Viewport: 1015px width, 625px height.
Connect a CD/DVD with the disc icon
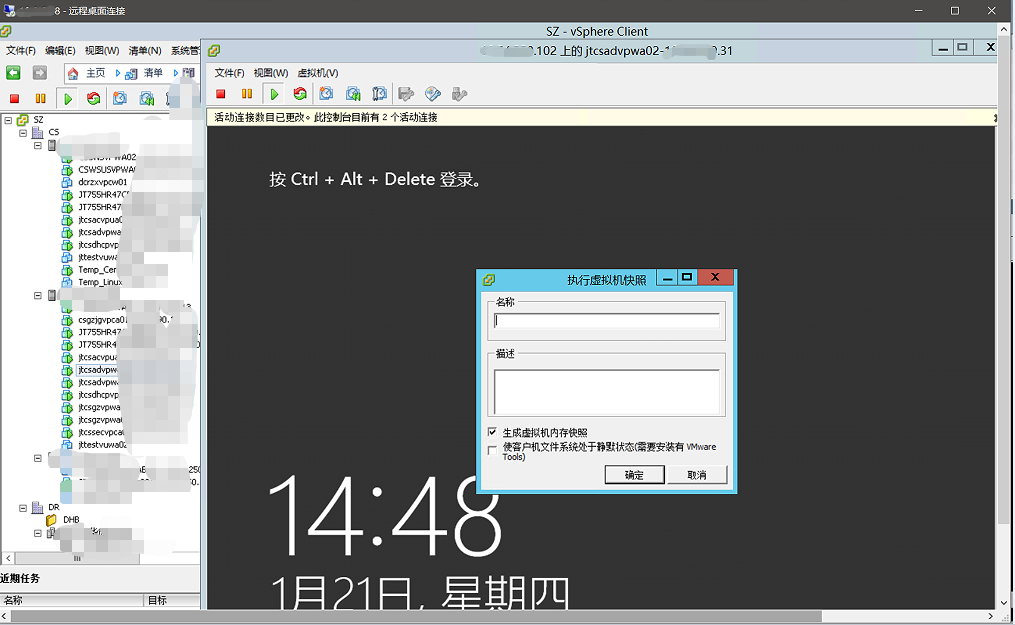point(433,93)
